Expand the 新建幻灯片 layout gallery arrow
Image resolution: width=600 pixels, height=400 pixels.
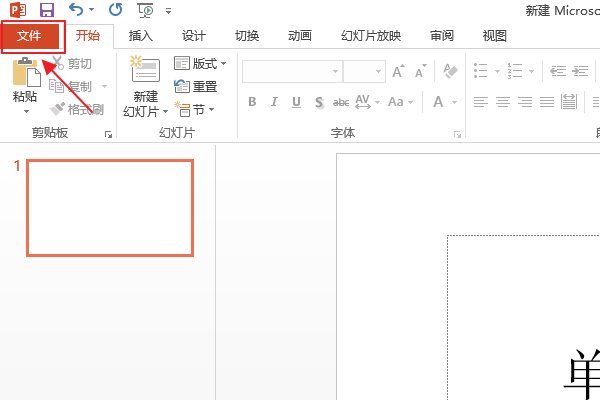(165, 112)
